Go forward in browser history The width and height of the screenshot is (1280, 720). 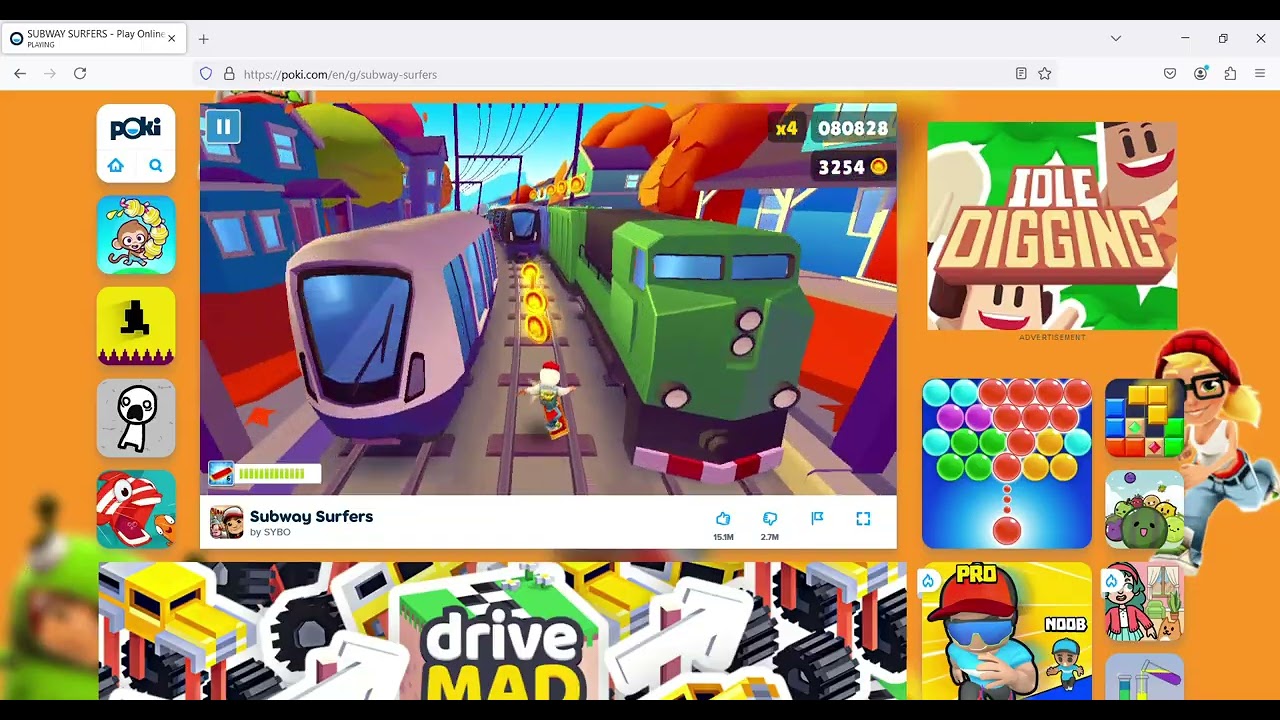(50, 74)
